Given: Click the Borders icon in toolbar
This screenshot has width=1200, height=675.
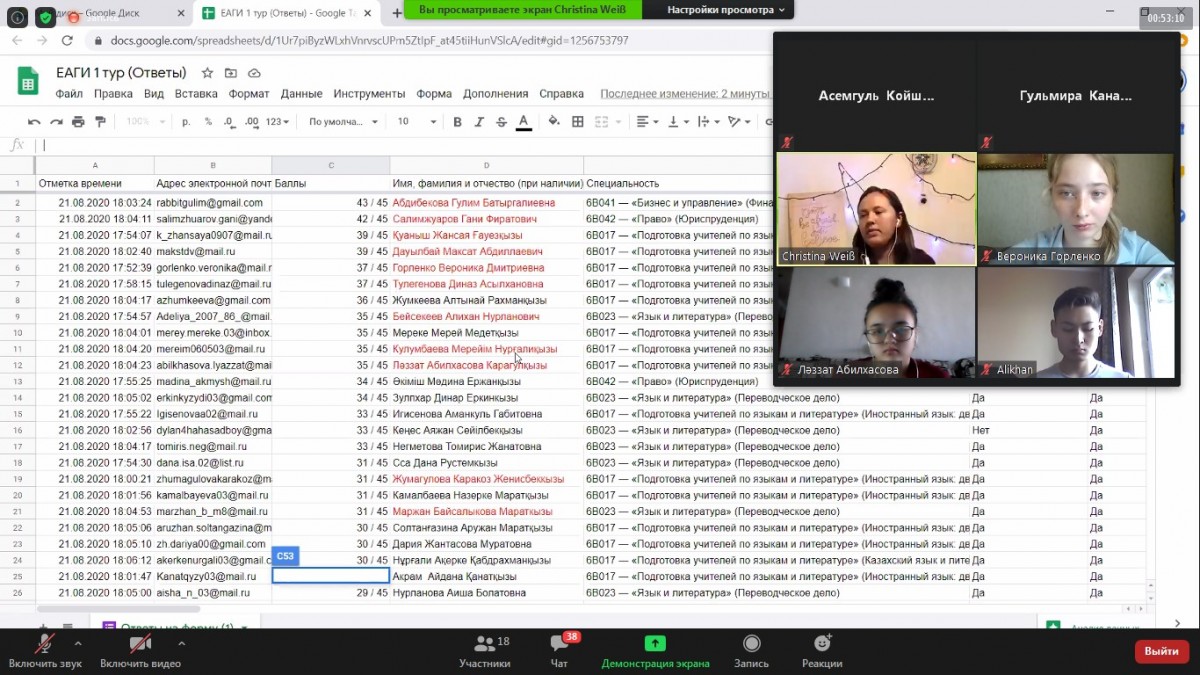Looking at the screenshot, I should [577, 122].
